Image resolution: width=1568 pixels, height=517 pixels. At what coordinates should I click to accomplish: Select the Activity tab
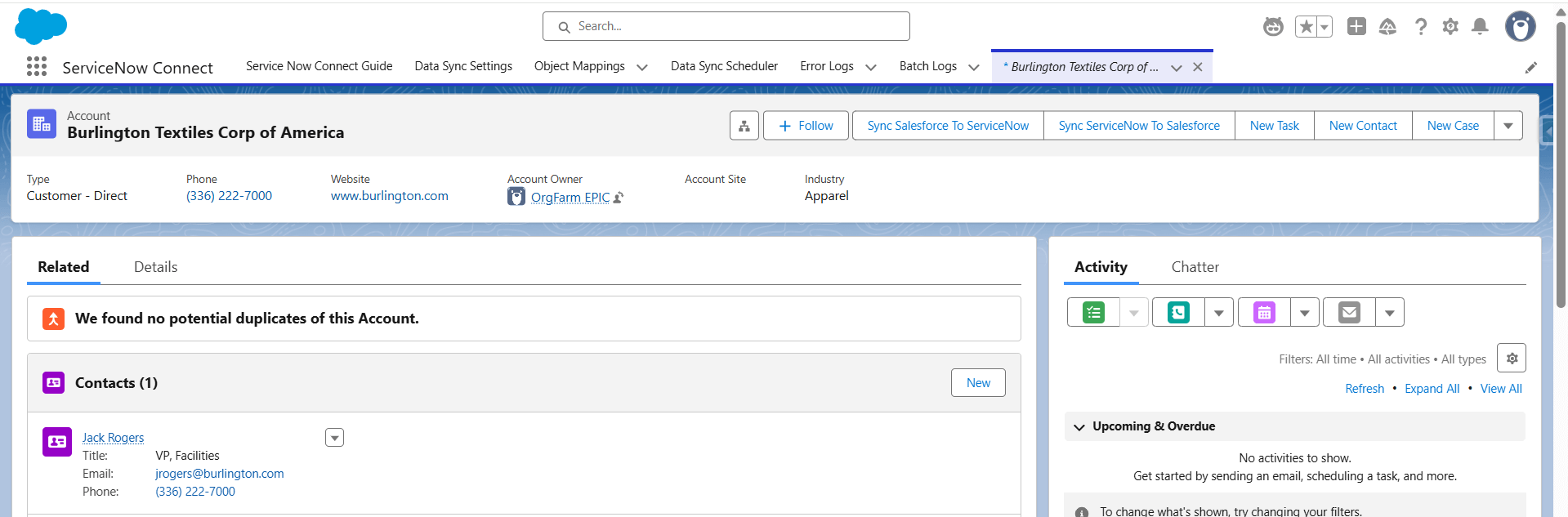pyautogui.click(x=1101, y=267)
